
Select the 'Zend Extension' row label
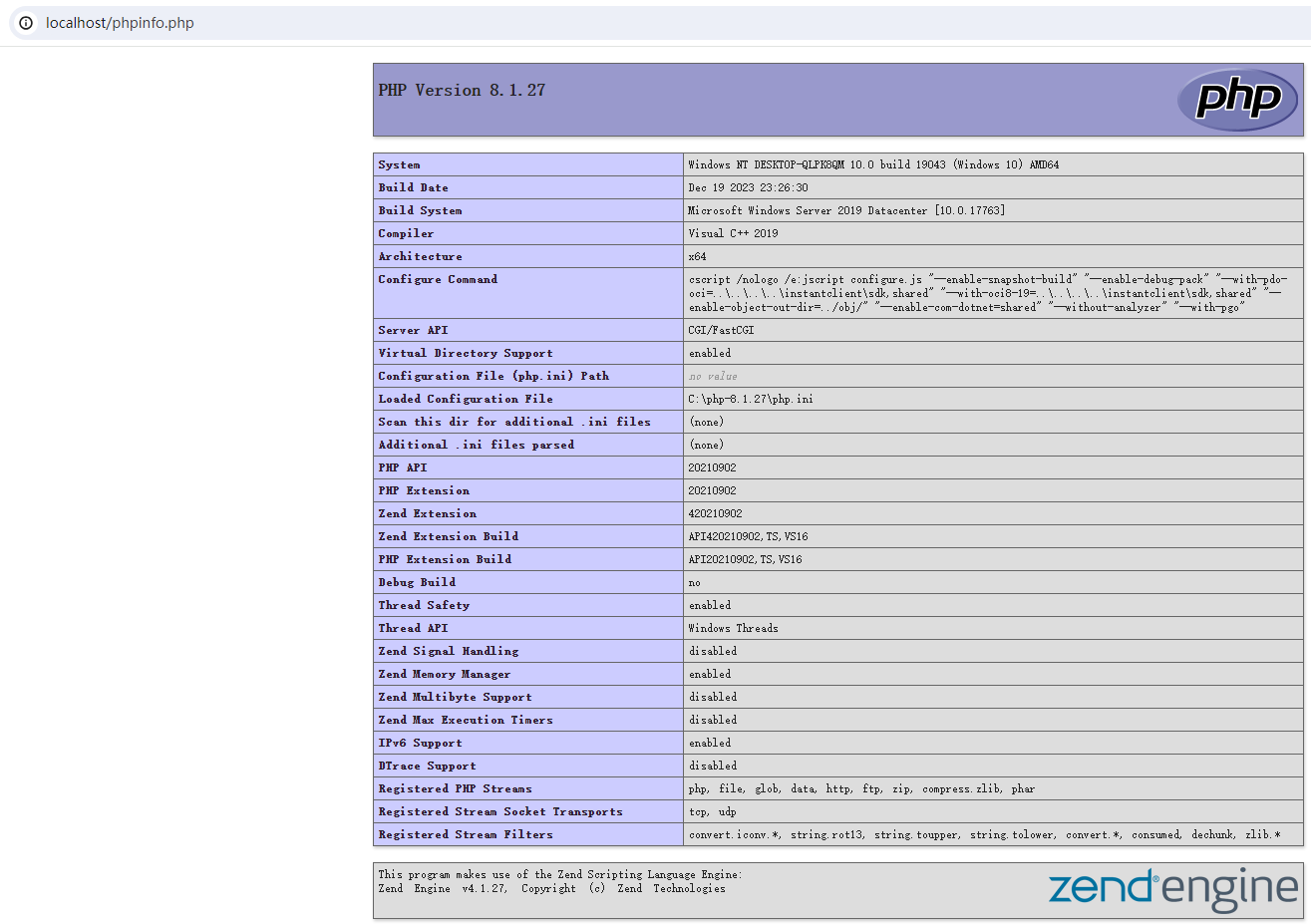tap(427, 514)
